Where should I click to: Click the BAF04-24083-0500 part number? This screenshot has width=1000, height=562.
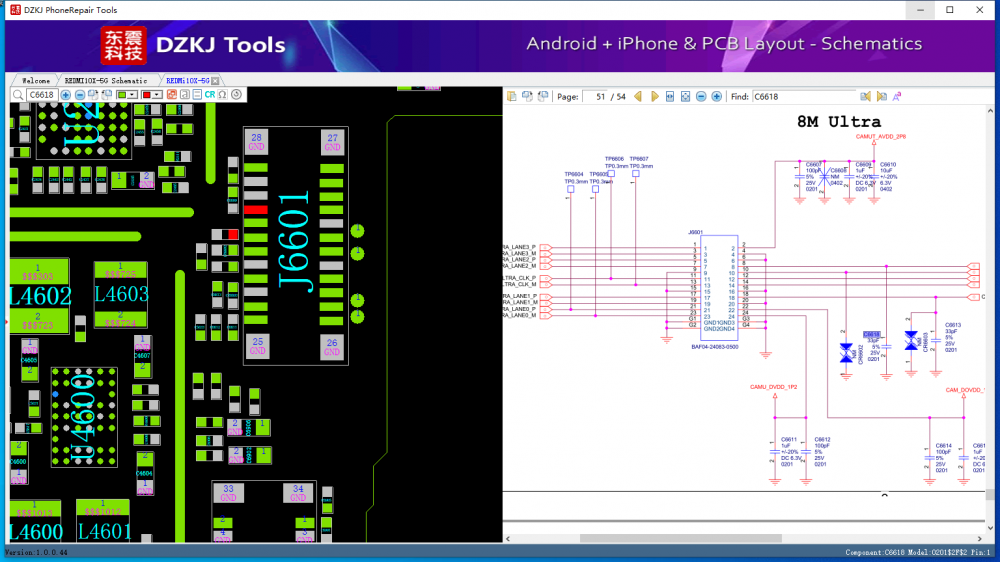point(715,347)
